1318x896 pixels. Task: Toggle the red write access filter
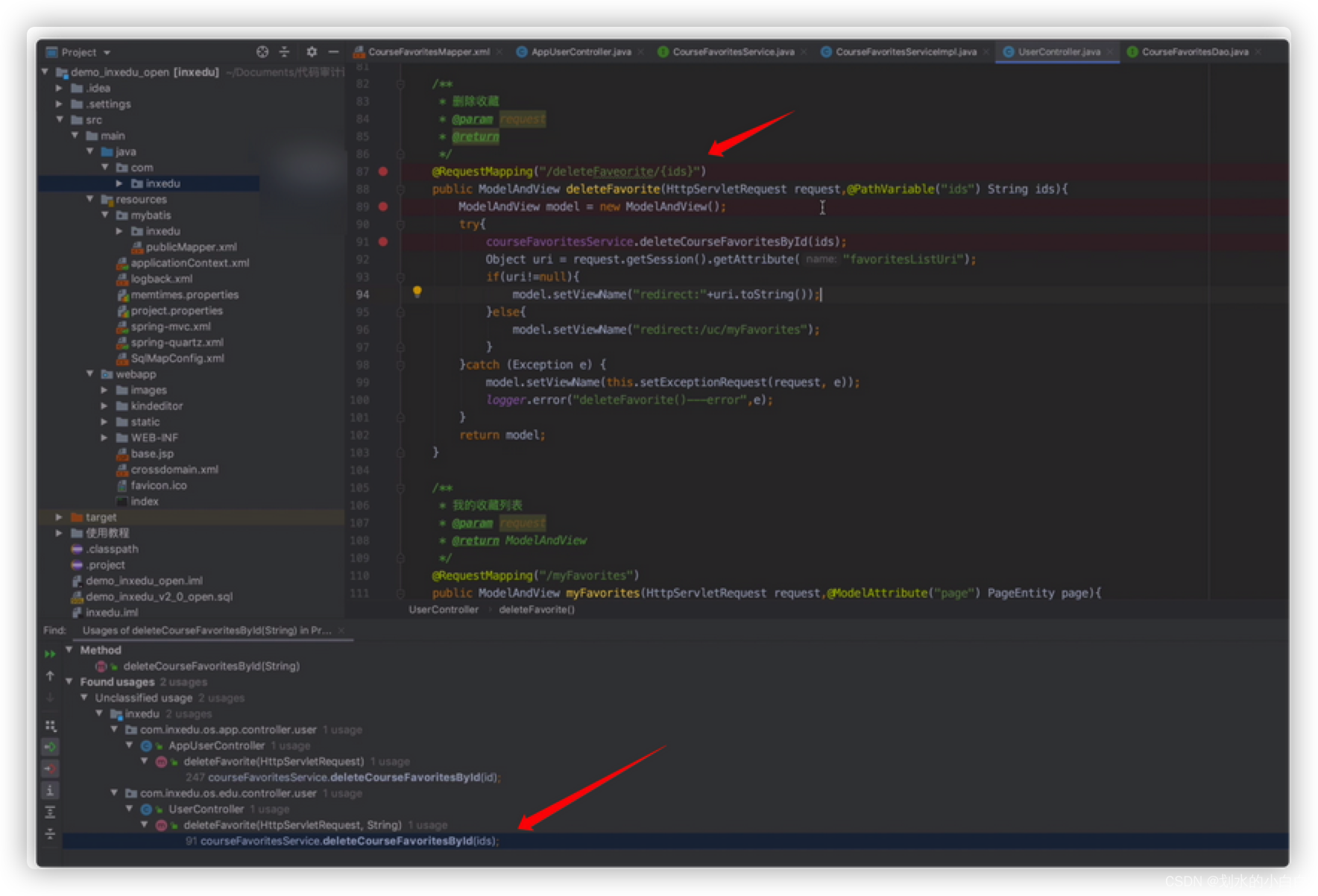coord(50,768)
